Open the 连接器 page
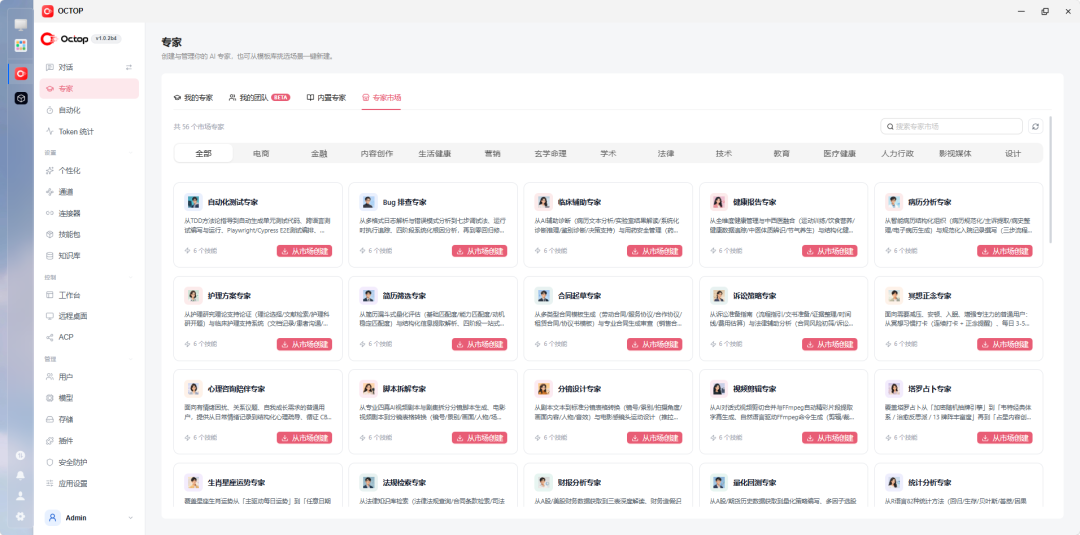Screen dimensions: 1080x535 click(x=89, y=213)
